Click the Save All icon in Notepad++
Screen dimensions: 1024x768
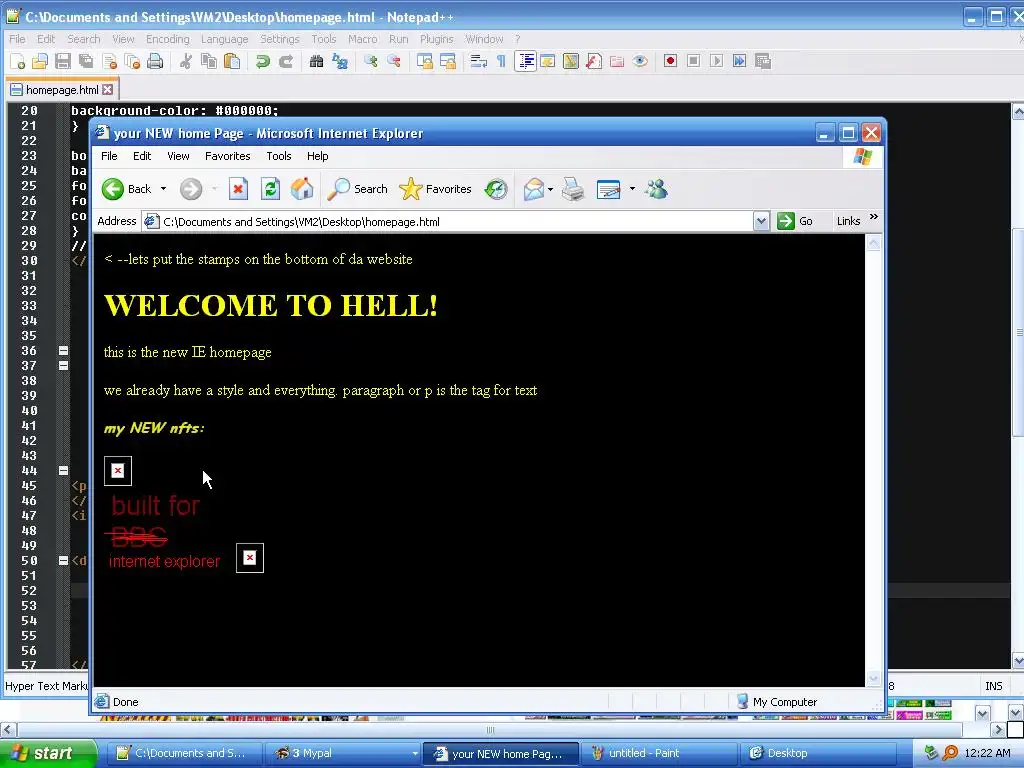click(86, 61)
